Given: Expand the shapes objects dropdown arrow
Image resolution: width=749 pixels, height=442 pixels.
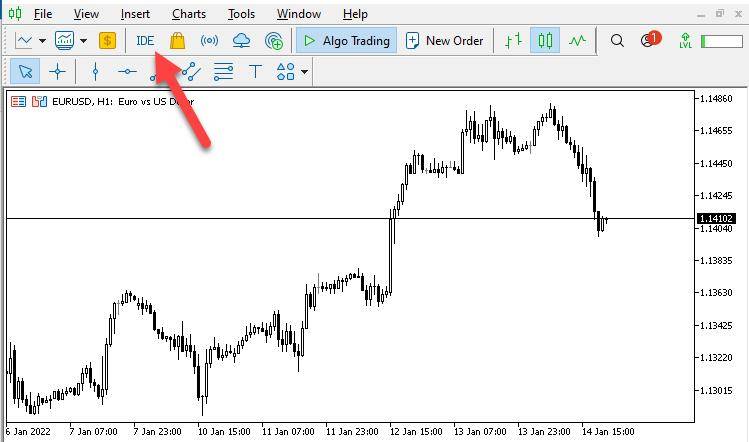Looking at the screenshot, I should click(304, 73).
